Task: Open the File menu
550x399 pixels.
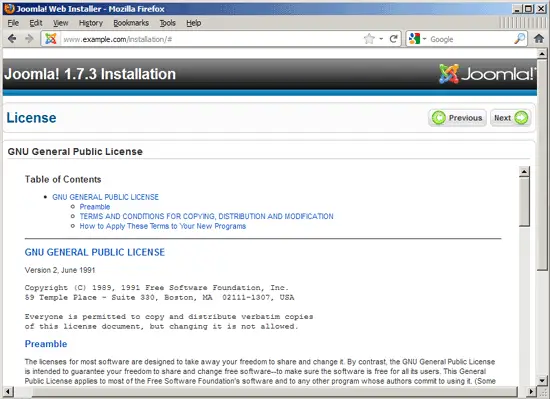Action: [x=13, y=23]
